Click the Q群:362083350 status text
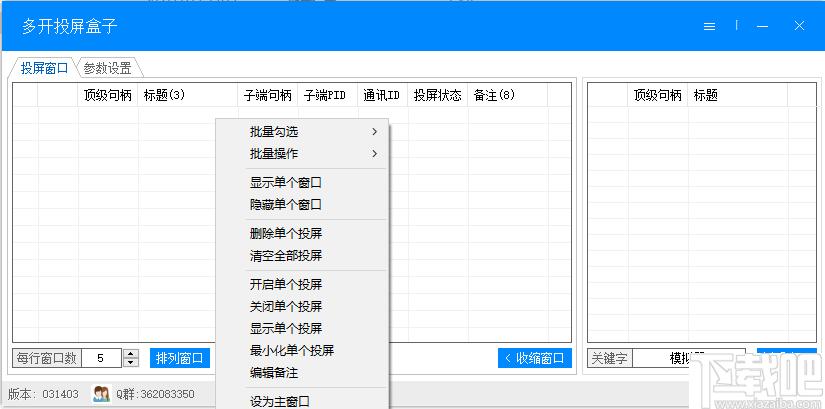The image size is (825, 409). tap(155, 394)
